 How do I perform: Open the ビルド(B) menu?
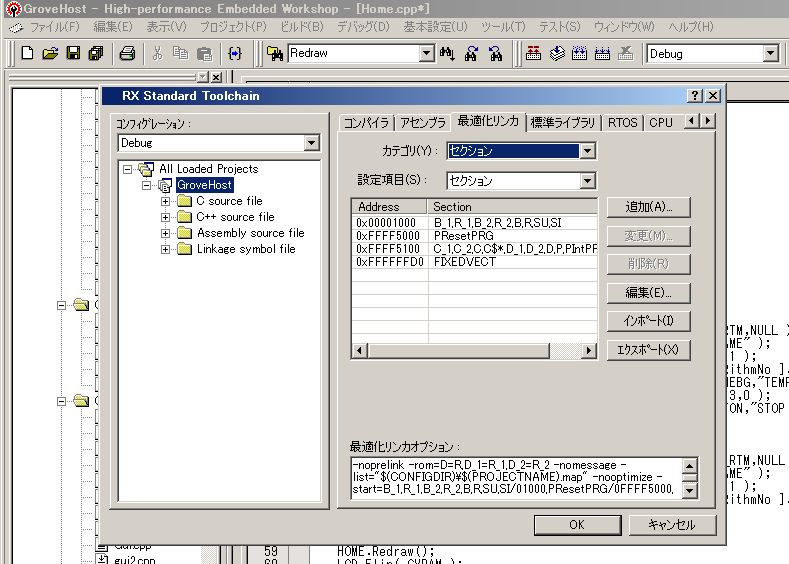click(302, 27)
